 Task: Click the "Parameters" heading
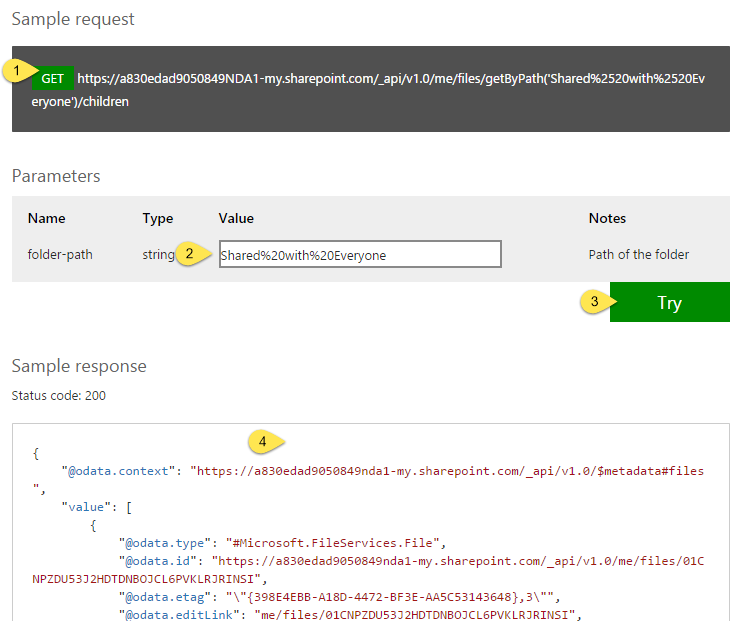tap(56, 176)
